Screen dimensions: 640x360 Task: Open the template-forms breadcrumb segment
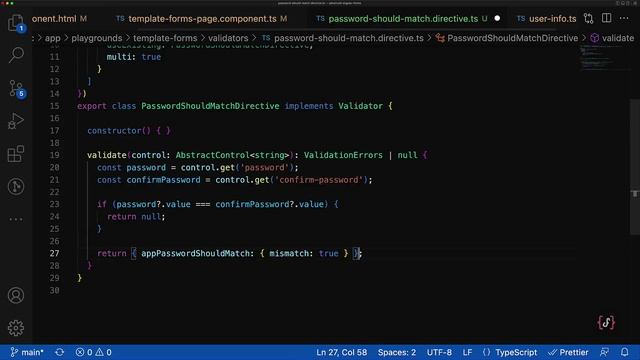coord(165,38)
